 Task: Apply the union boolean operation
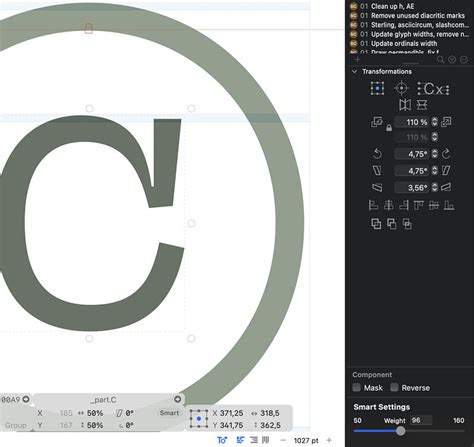coord(376,224)
